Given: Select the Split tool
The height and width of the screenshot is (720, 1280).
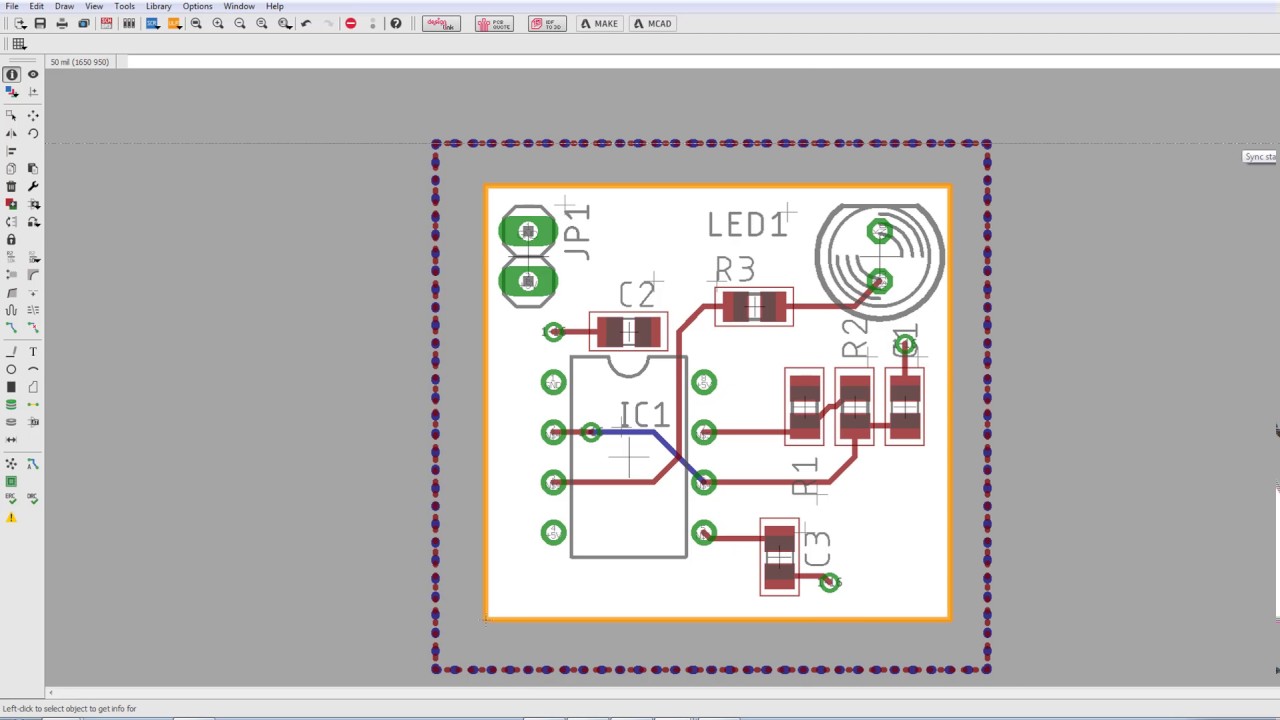Looking at the screenshot, I should [x=11, y=293].
